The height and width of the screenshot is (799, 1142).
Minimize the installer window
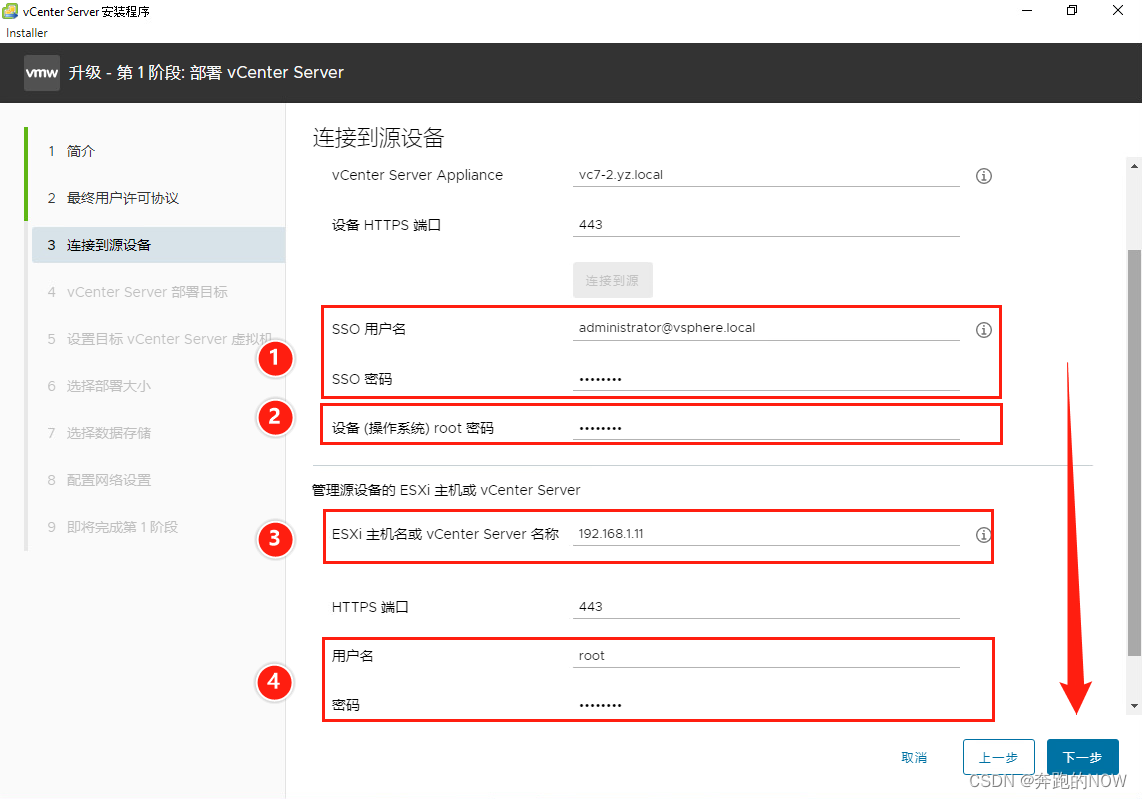pos(1027,11)
